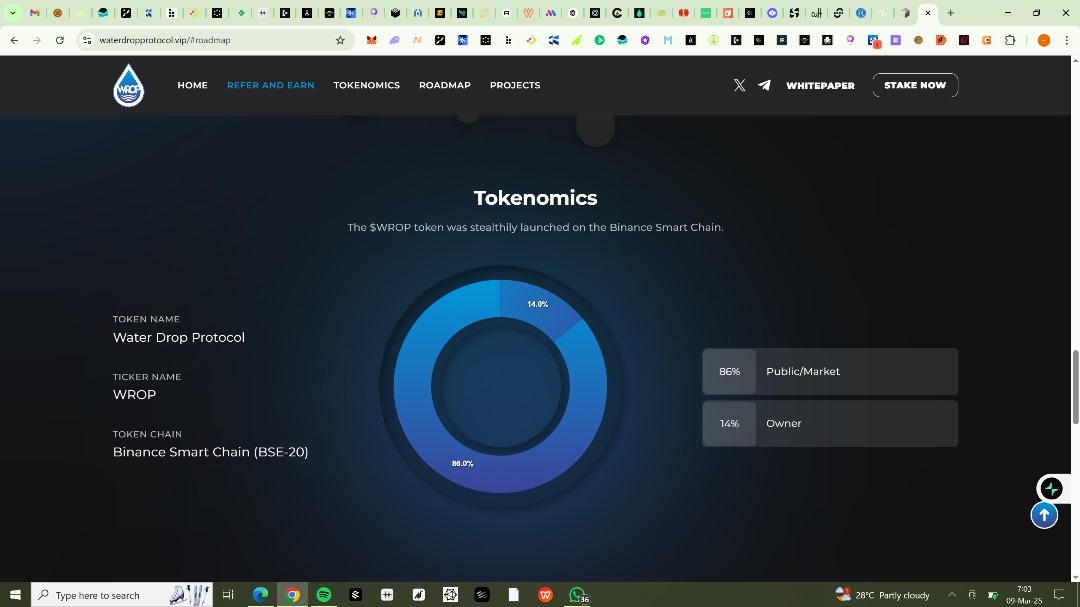
Task: Click the 14.0% donut chart segment
Action: [x=538, y=304]
